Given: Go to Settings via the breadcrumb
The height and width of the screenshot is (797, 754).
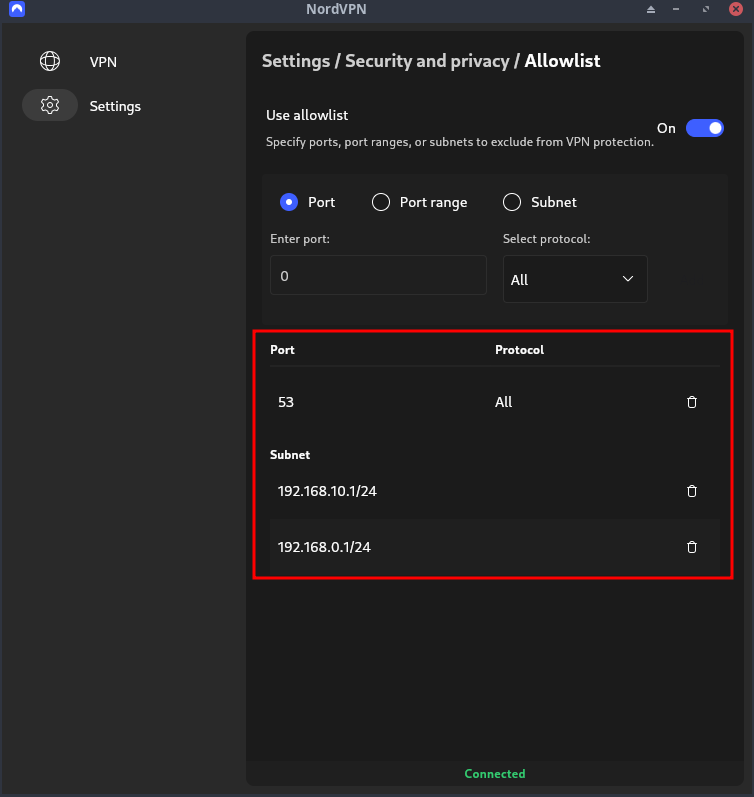Looking at the screenshot, I should pos(296,61).
